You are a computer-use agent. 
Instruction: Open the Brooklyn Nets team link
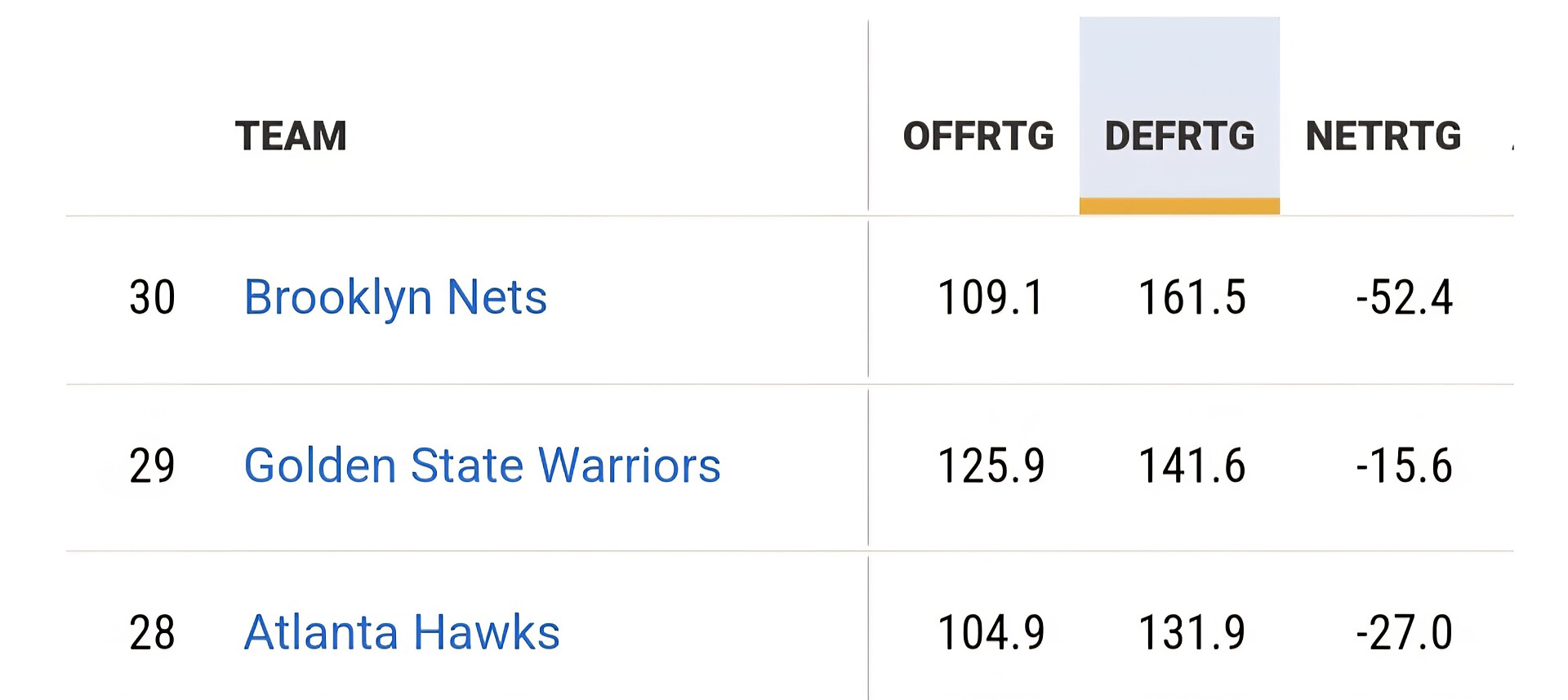[x=395, y=297]
